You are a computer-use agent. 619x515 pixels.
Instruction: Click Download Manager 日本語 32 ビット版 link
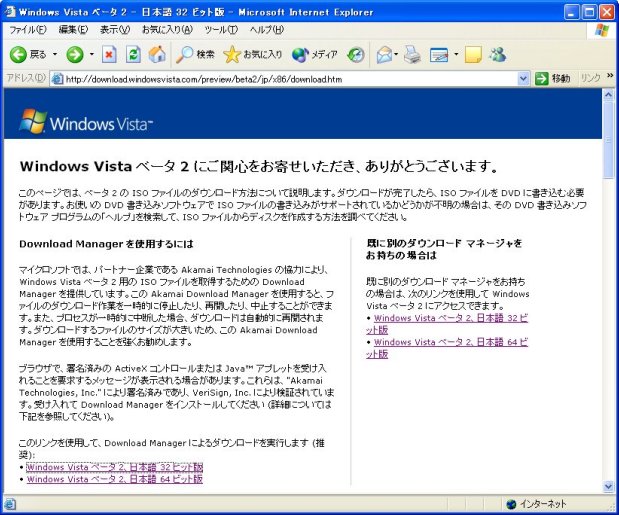pos(114,467)
